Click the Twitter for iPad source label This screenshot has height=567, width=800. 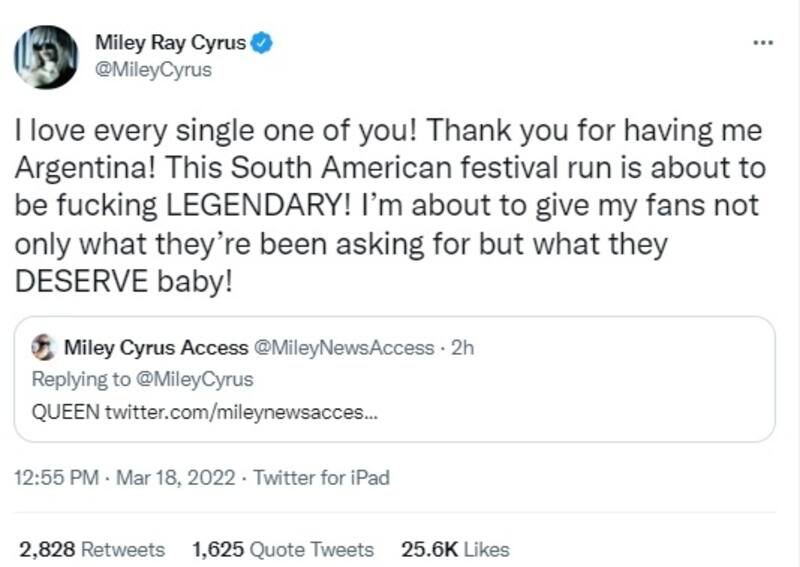(321, 477)
